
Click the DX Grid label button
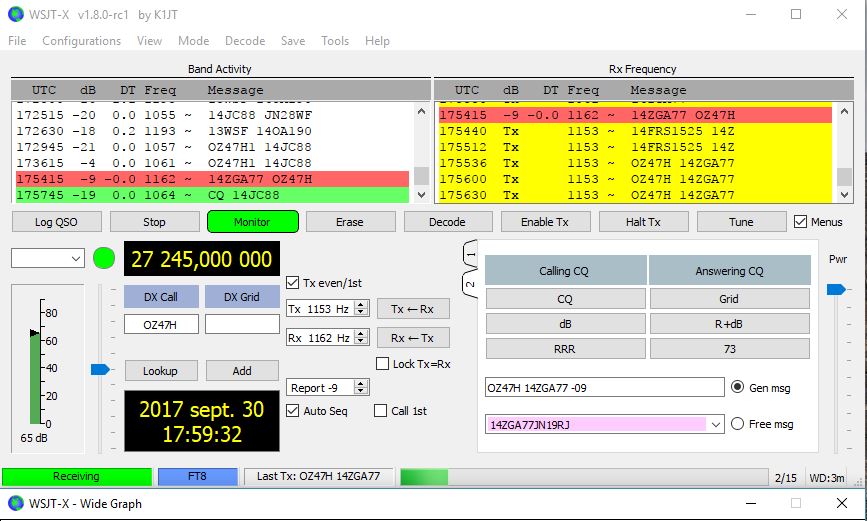click(242, 297)
